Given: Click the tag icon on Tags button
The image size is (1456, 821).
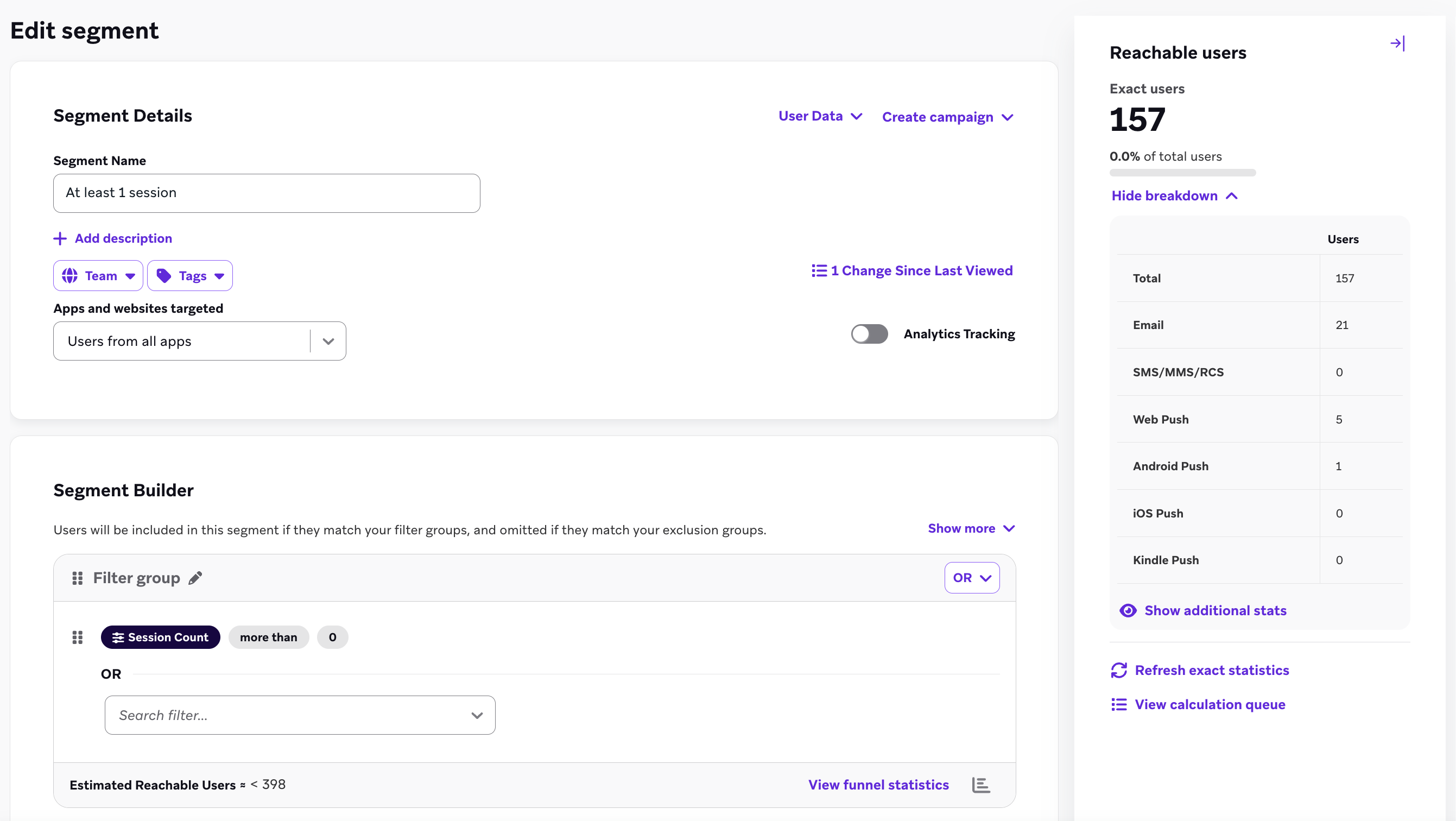Looking at the screenshot, I should click(164, 276).
